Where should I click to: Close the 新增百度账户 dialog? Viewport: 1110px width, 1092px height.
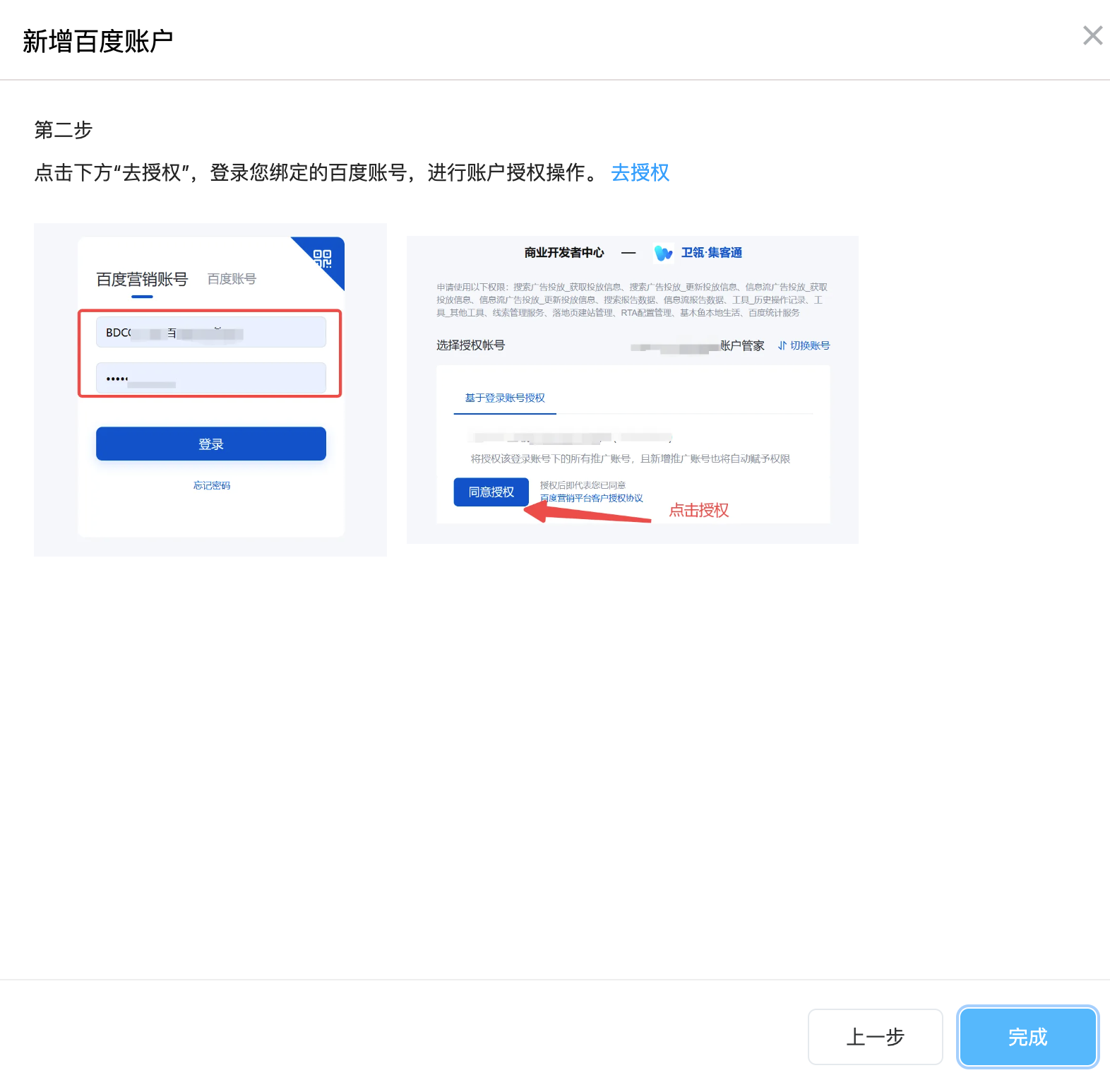click(1092, 35)
